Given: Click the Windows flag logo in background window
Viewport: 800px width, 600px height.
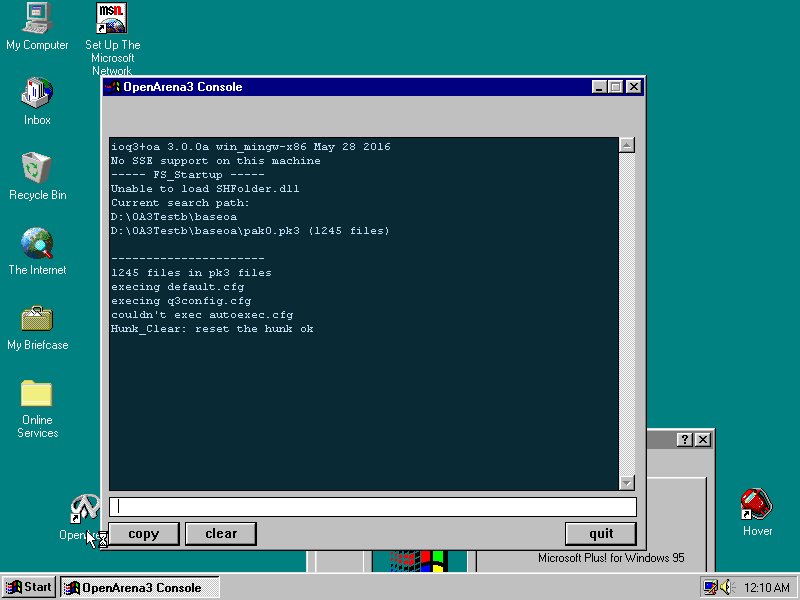Looking at the screenshot, I should click(418, 561).
